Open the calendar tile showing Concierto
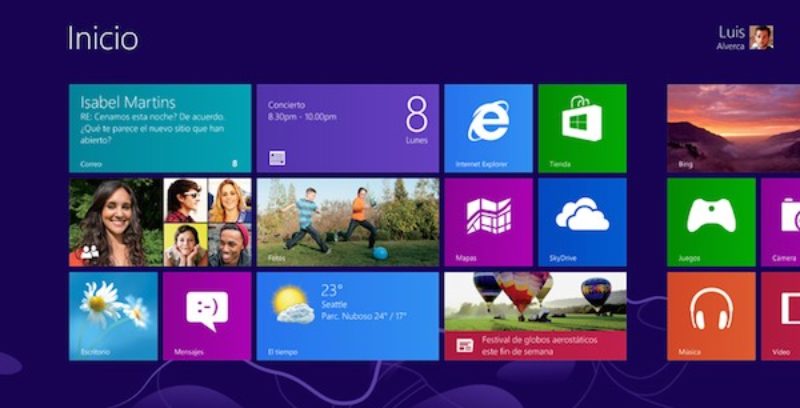 (347, 129)
